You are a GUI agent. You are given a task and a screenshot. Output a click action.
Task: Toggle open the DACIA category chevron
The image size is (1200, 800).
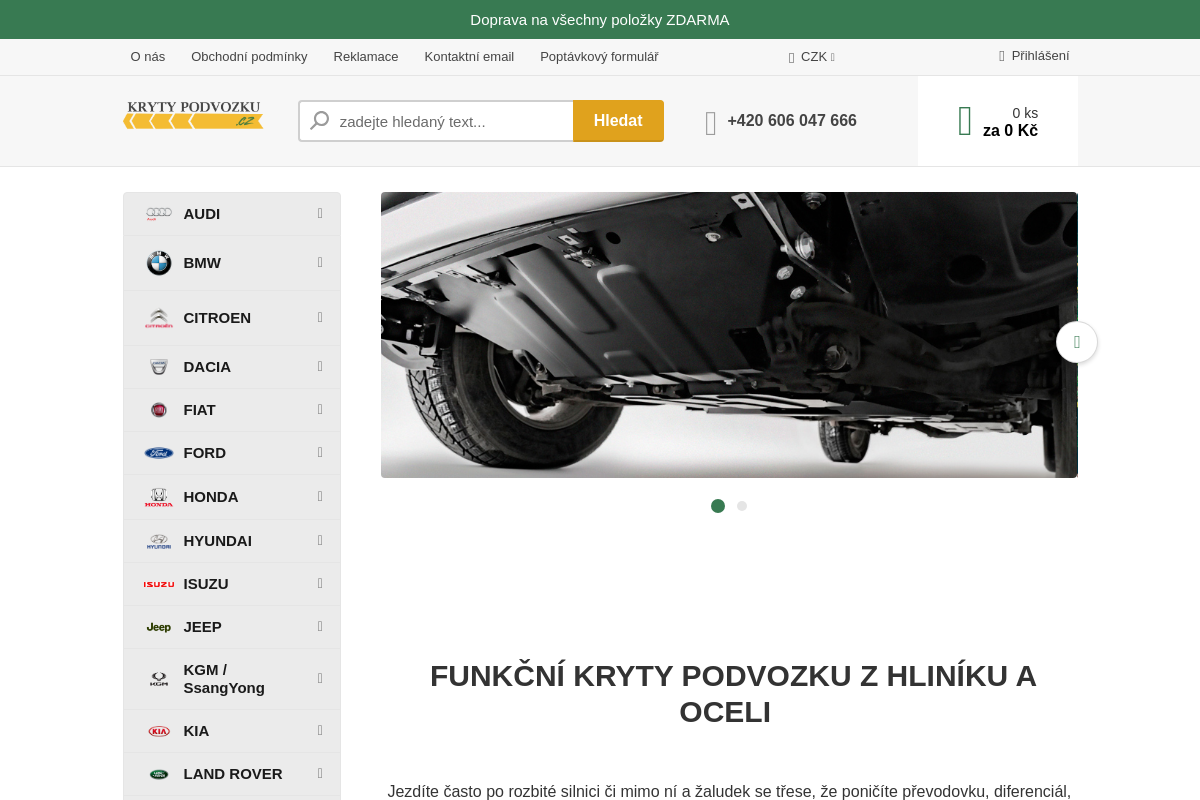(x=319, y=366)
